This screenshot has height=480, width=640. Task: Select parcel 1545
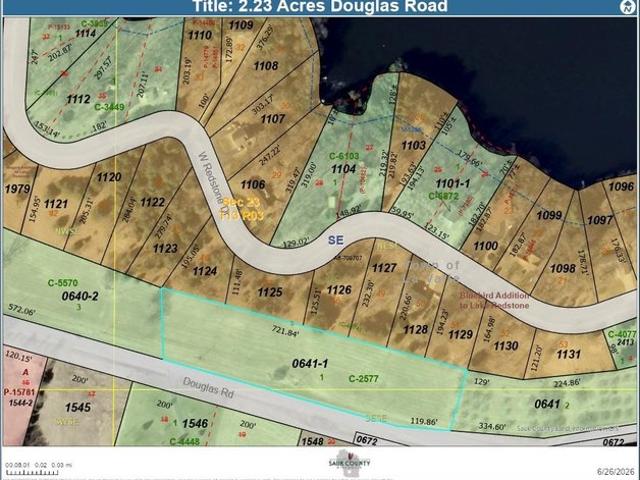click(78, 407)
